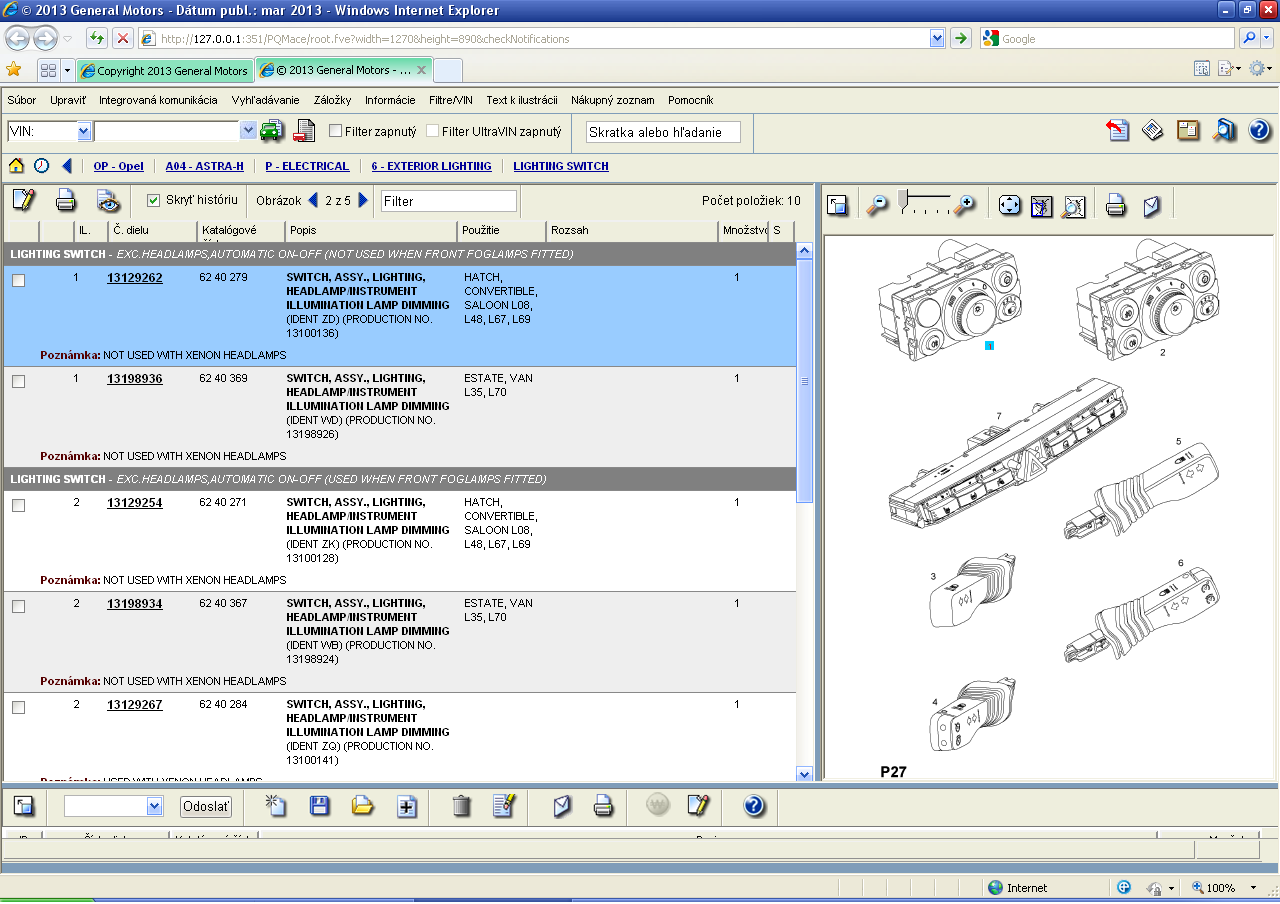Viewport: 1280px width, 904px height.
Task: Check the box for part 13198936
Action: [x=18, y=381]
